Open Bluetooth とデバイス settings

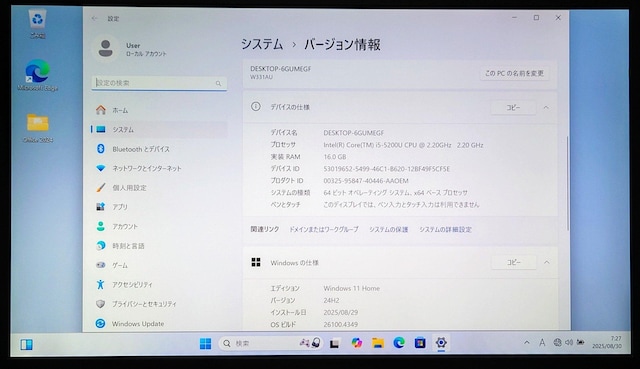pos(159,149)
